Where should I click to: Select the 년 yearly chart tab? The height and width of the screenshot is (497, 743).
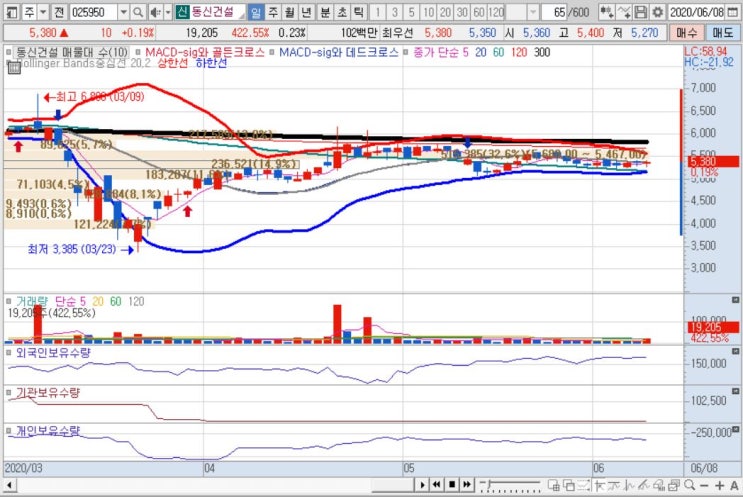307,12
